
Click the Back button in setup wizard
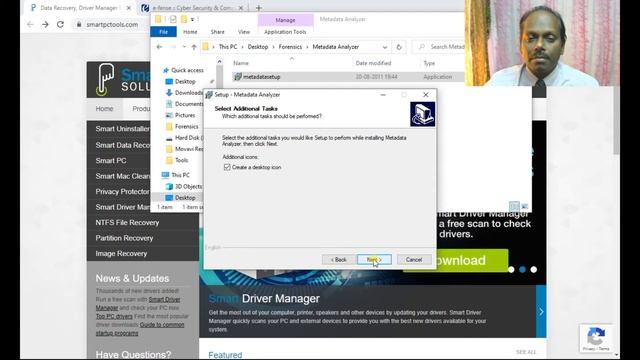click(339, 260)
